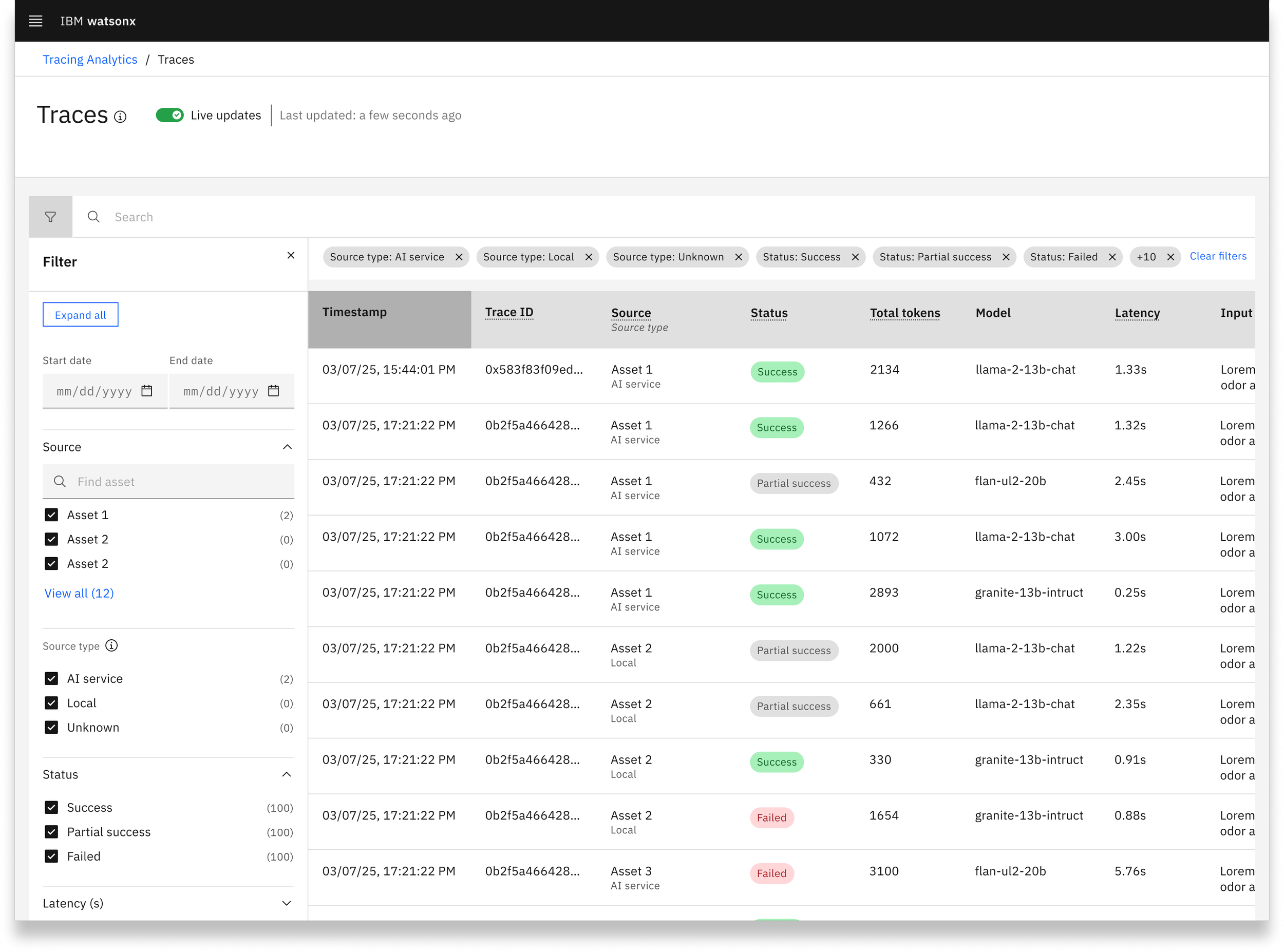
Task: Open the hamburger navigation menu
Action: 36,22
